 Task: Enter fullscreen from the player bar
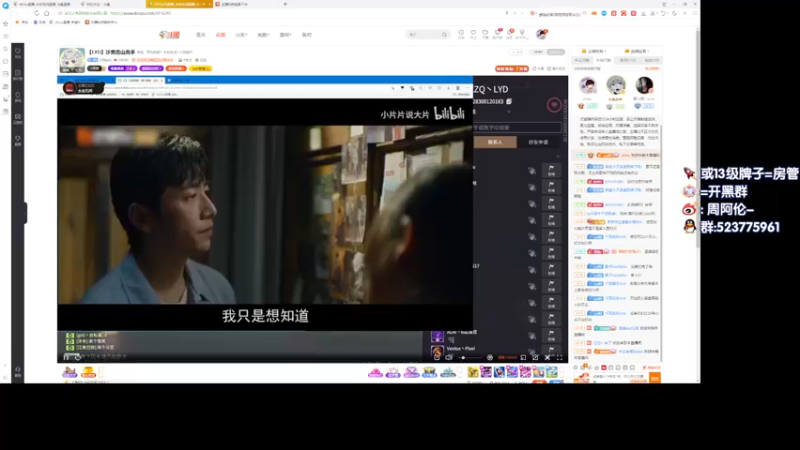(x=560, y=358)
